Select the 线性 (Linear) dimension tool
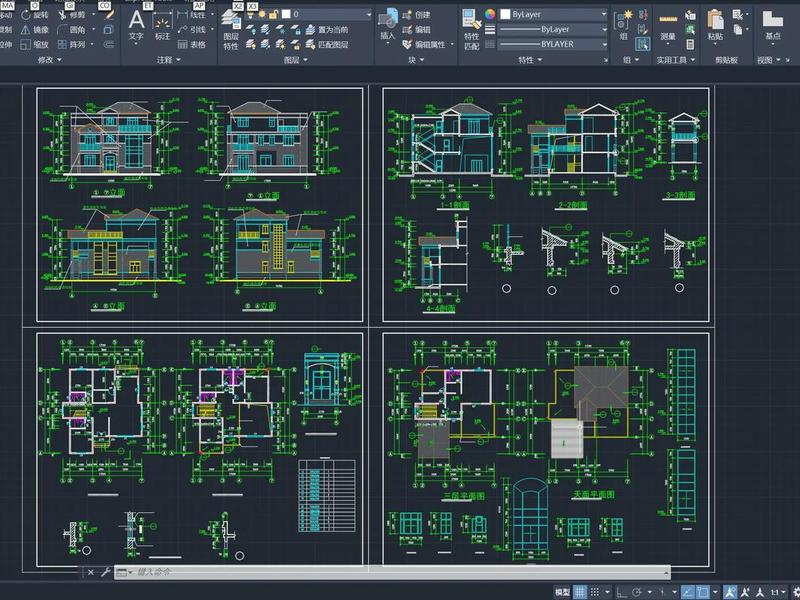Screen dimensions: 800x600 coord(191,15)
